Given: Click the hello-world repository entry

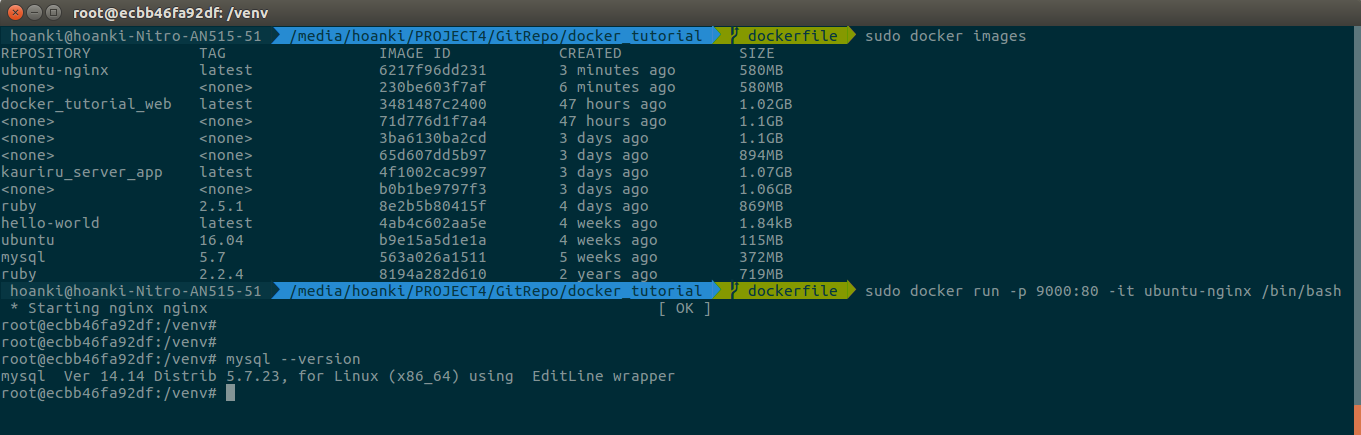Looking at the screenshot, I should [51, 223].
